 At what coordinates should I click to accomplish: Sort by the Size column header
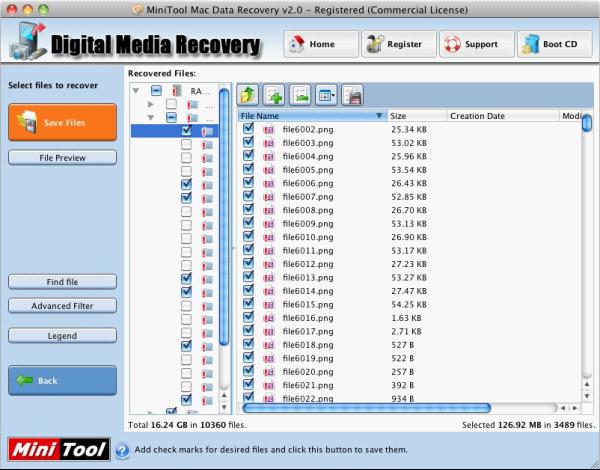[417, 116]
